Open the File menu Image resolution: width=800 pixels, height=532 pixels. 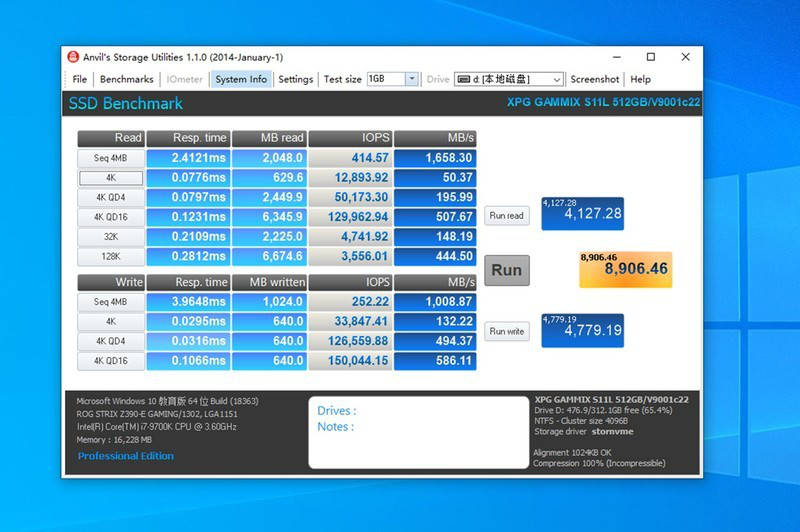tap(80, 79)
